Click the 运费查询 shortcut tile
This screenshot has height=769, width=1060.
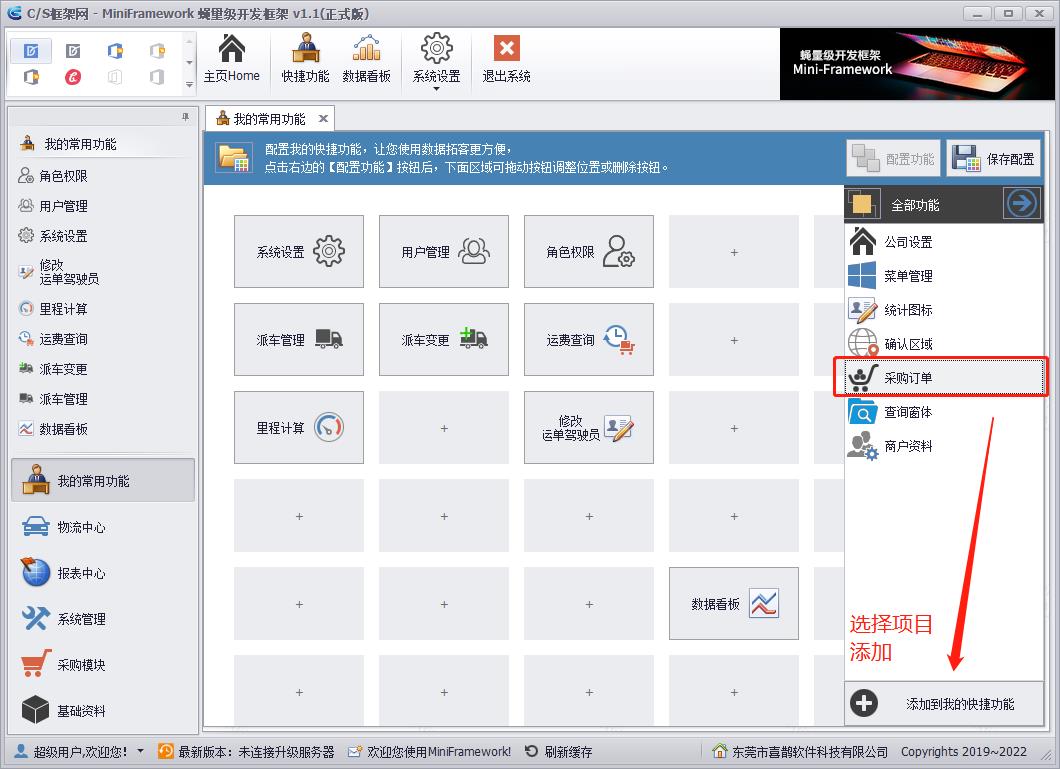(x=588, y=340)
